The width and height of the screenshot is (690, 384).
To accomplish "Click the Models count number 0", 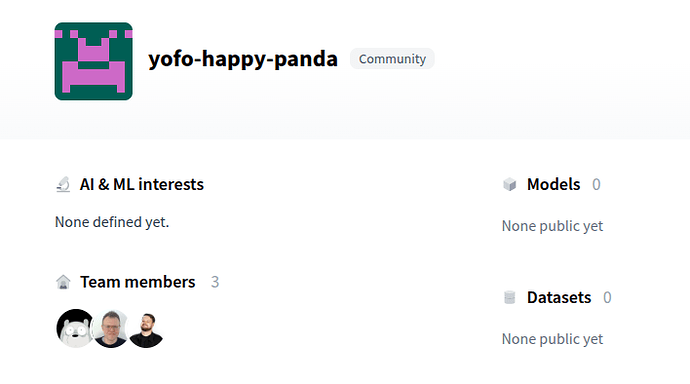I will [x=596, y=184].
